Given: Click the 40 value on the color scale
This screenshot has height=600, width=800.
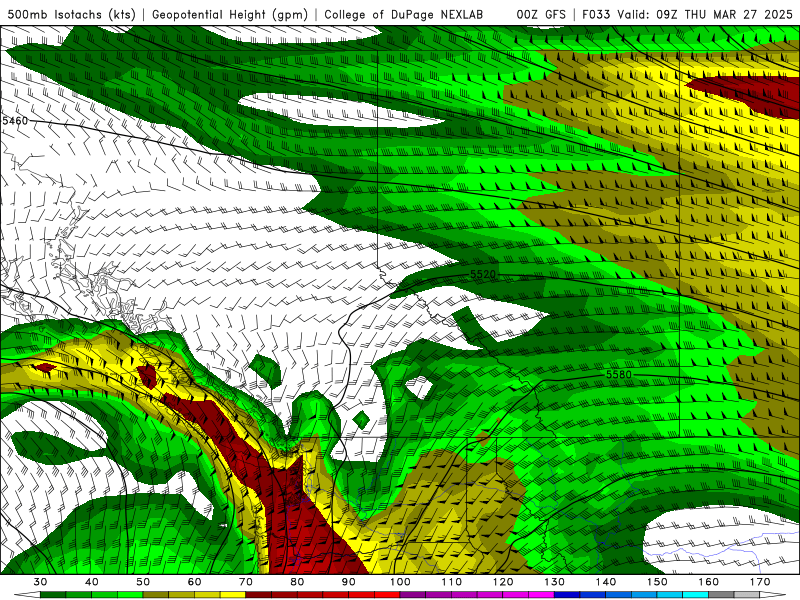Looking at the screenshot, I should [x=92, y=582].
